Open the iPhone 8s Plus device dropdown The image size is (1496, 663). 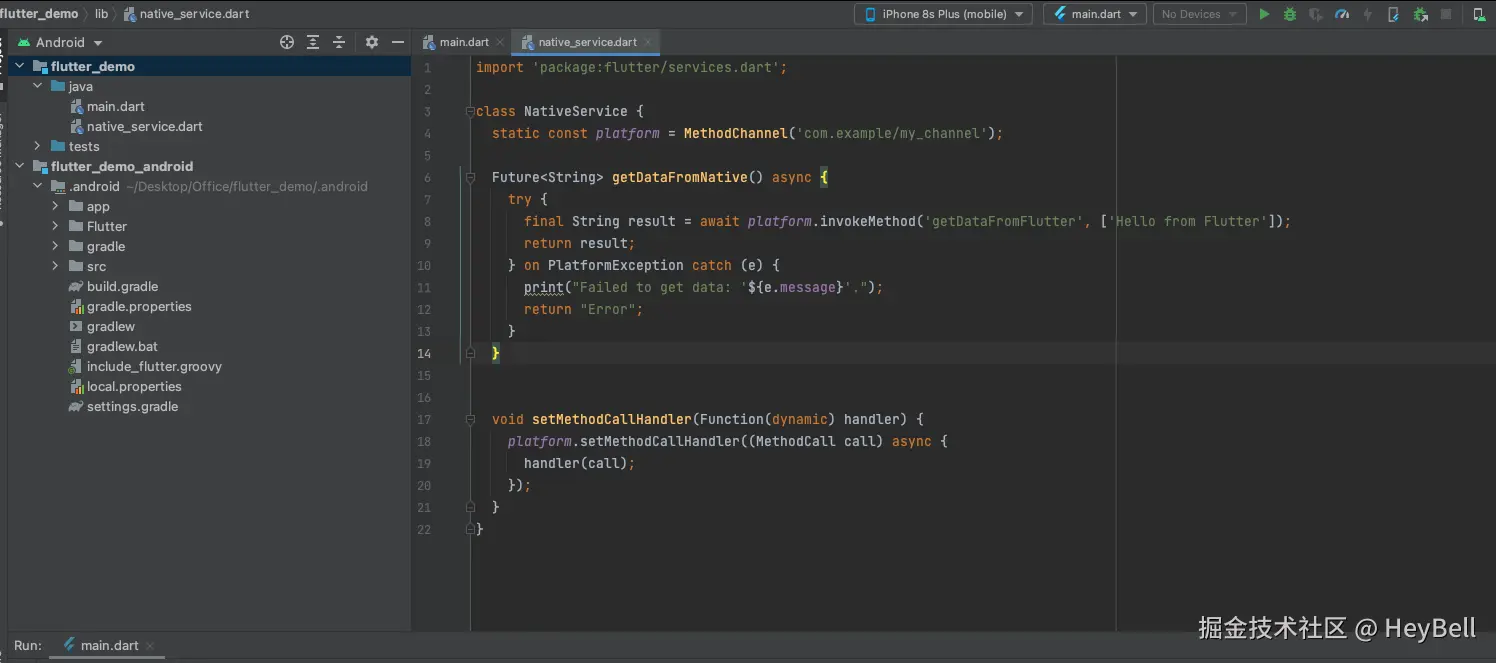944,14
